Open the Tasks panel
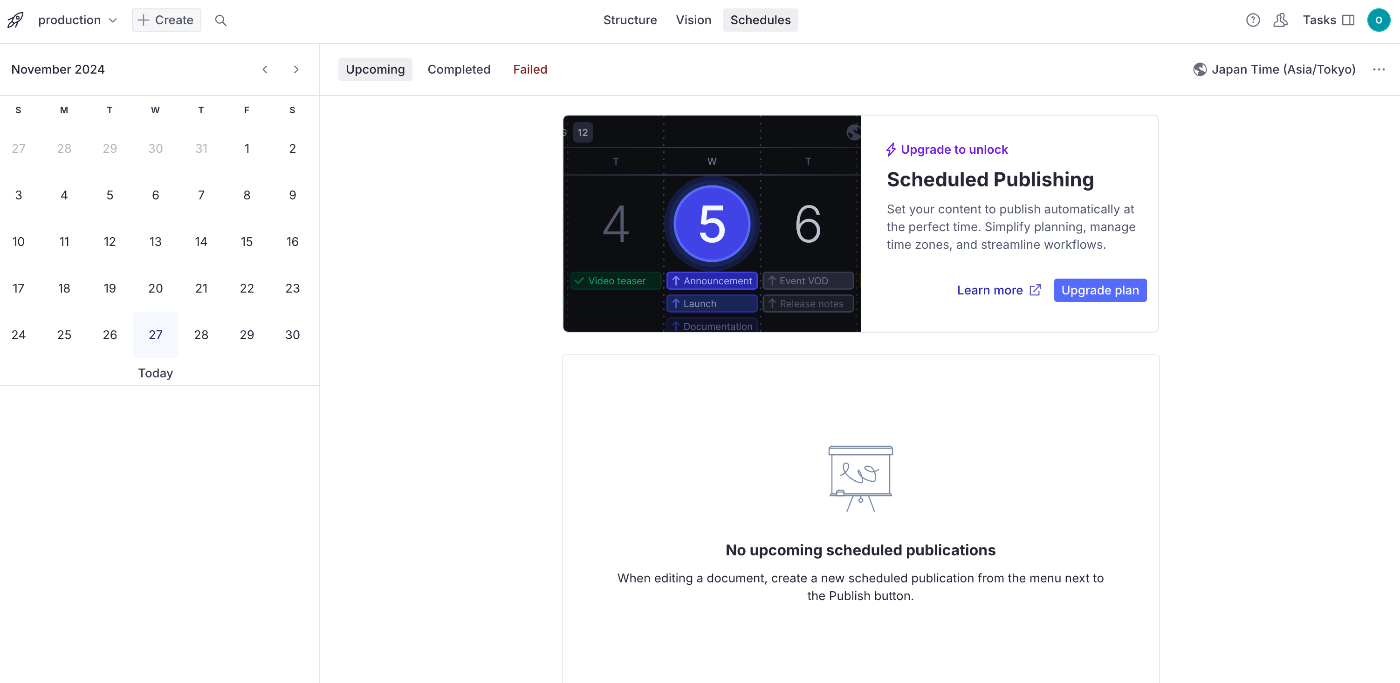Image resolution: width=1400 pixels, height=683 pixels. 1328,20
